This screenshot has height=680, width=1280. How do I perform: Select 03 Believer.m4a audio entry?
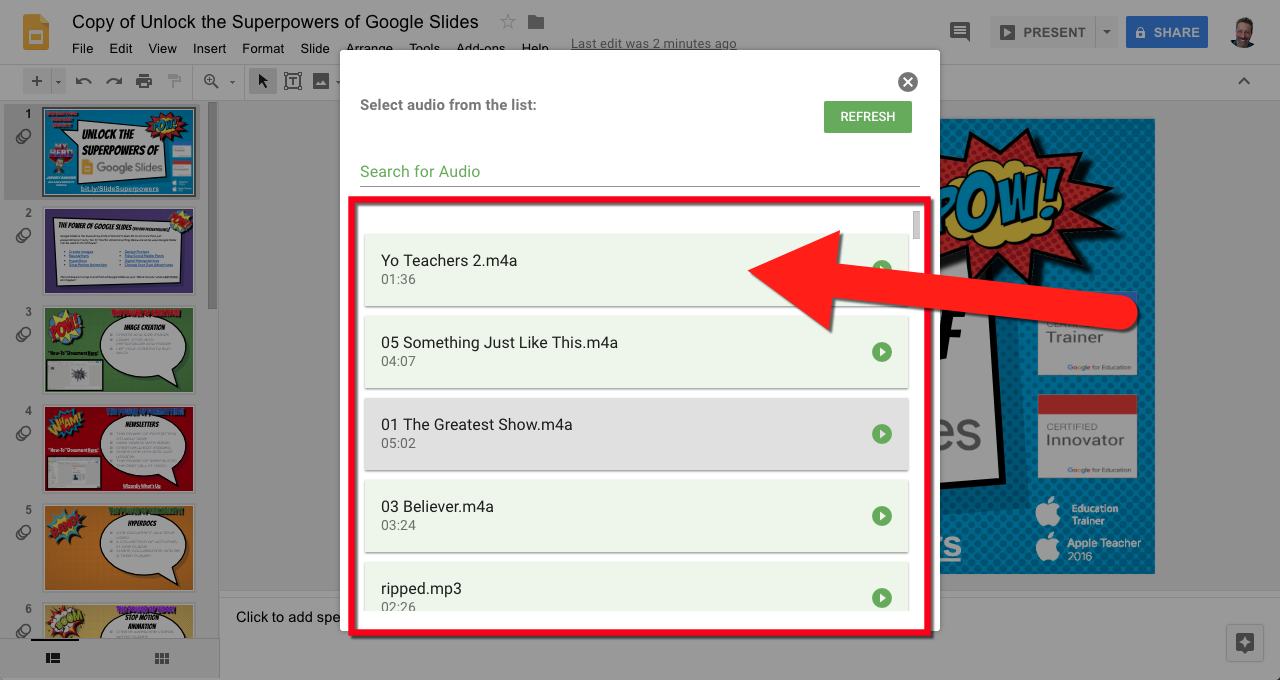tap(636, 516)
